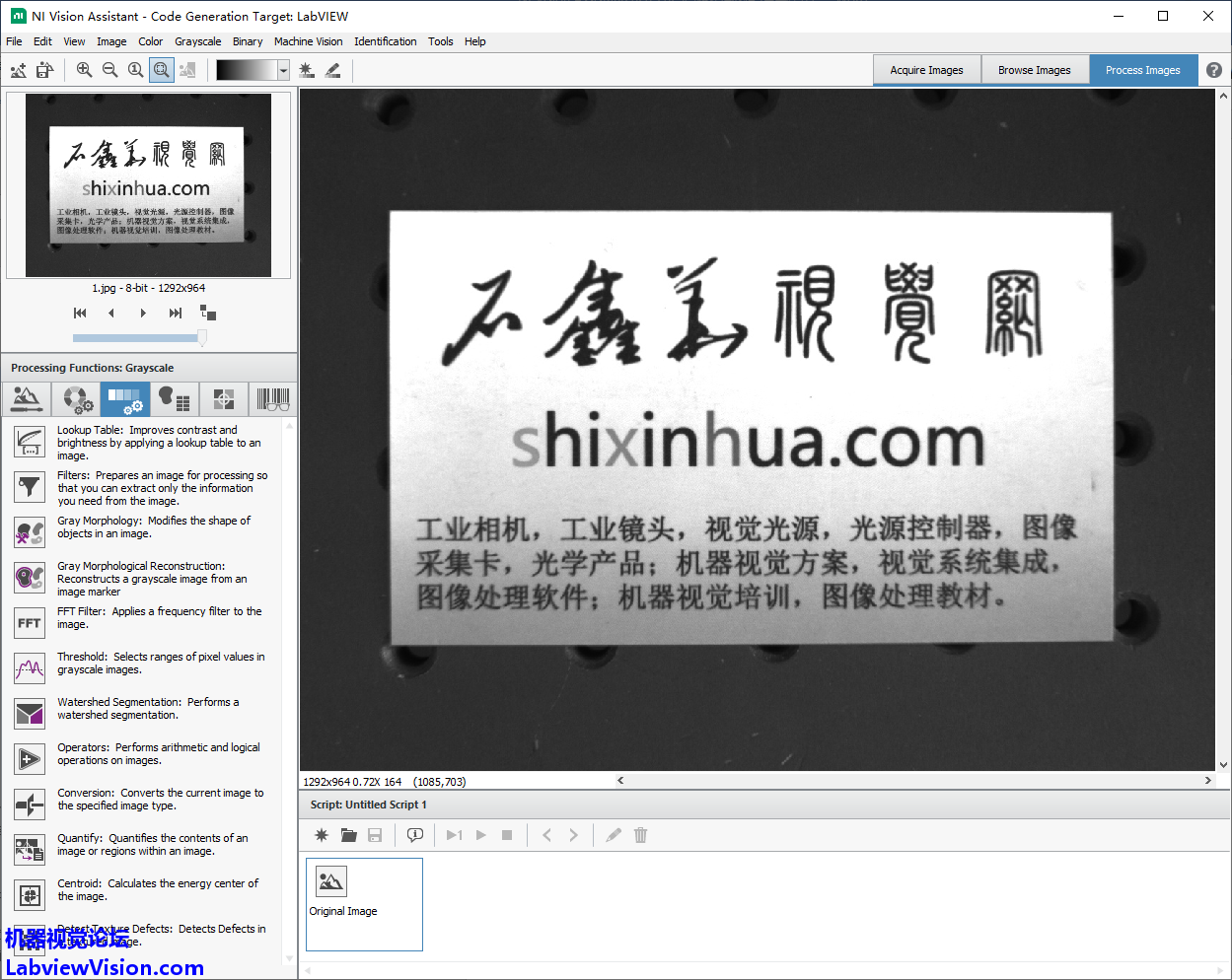Click the pencil icon next to the palette

point(332,70)
